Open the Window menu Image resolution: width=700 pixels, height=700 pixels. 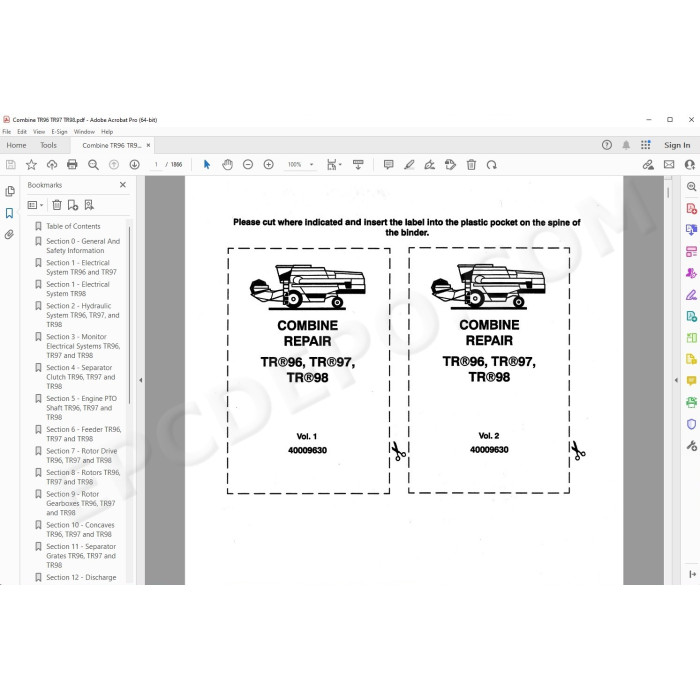click(x=84, y=132)
